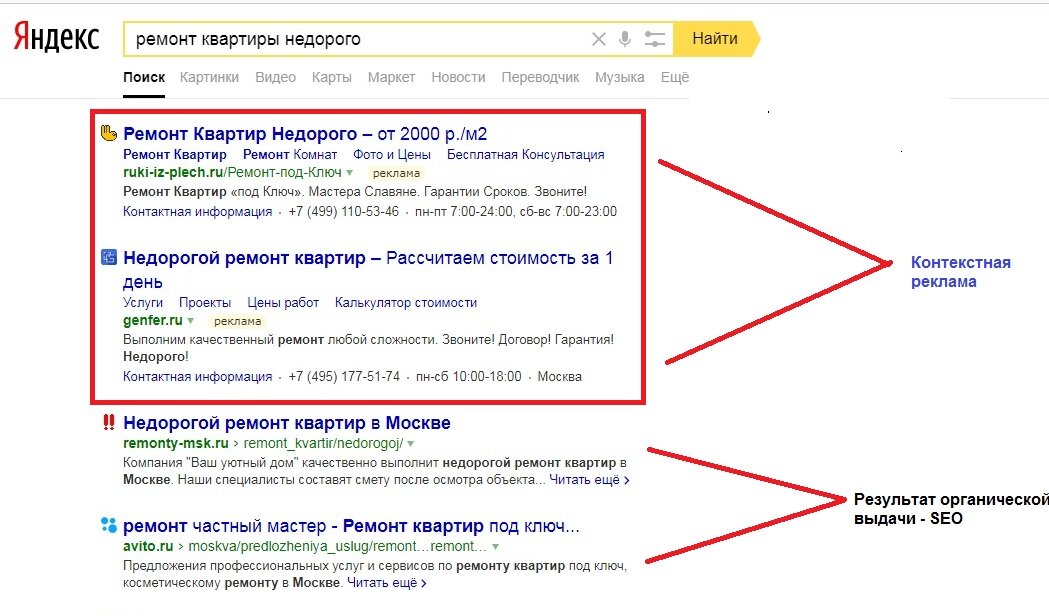Start voice search with the microphone icon
Viewport: 1049px width, 616px height.
(625, 39)
